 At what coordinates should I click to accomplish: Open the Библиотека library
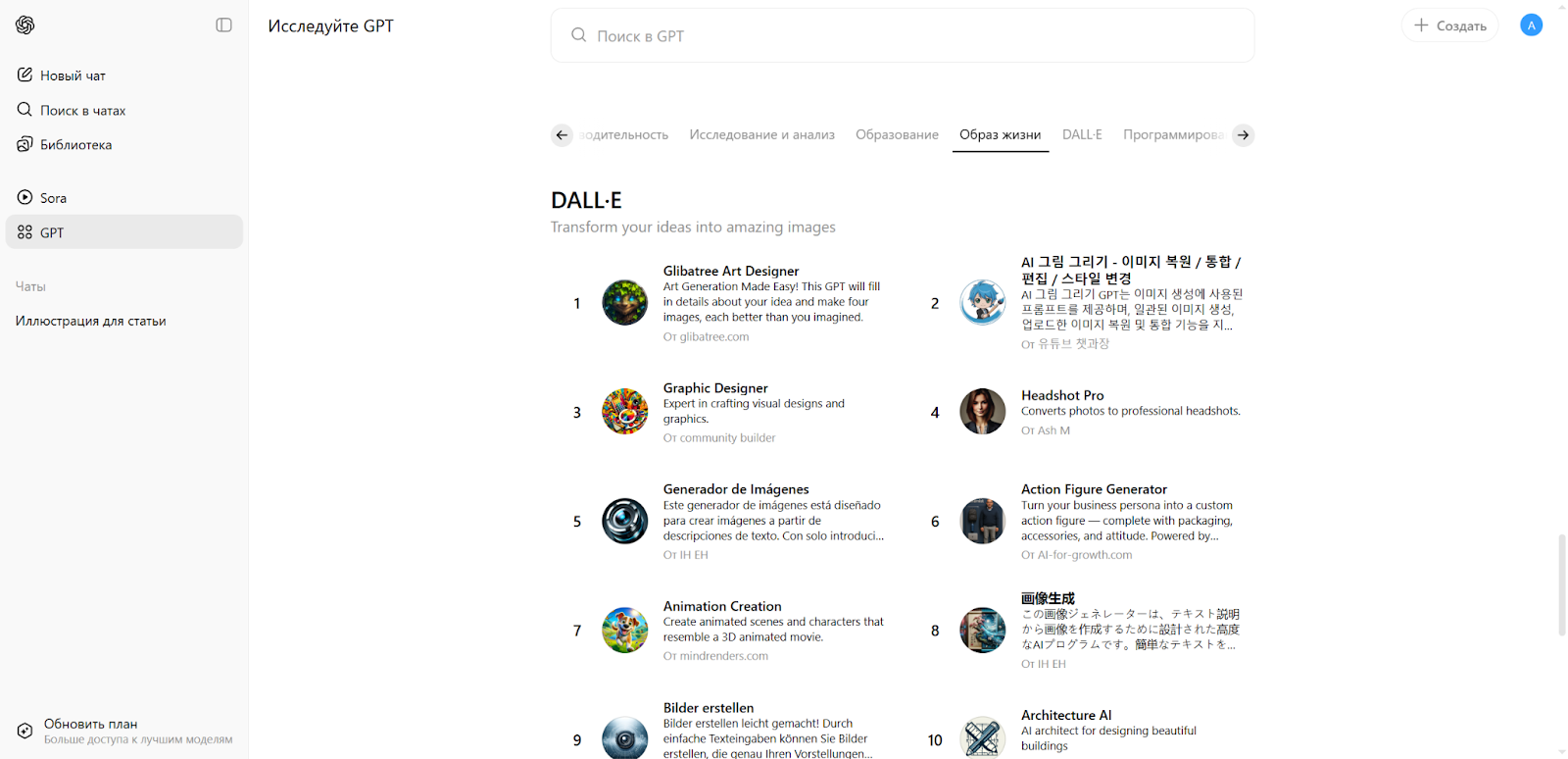pyautogui.click(x=124, y=144)
